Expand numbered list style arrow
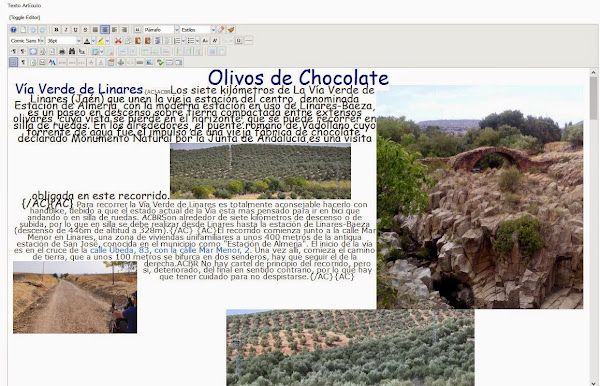The width and height of the screenshot is (600, 386). (183, 41)
